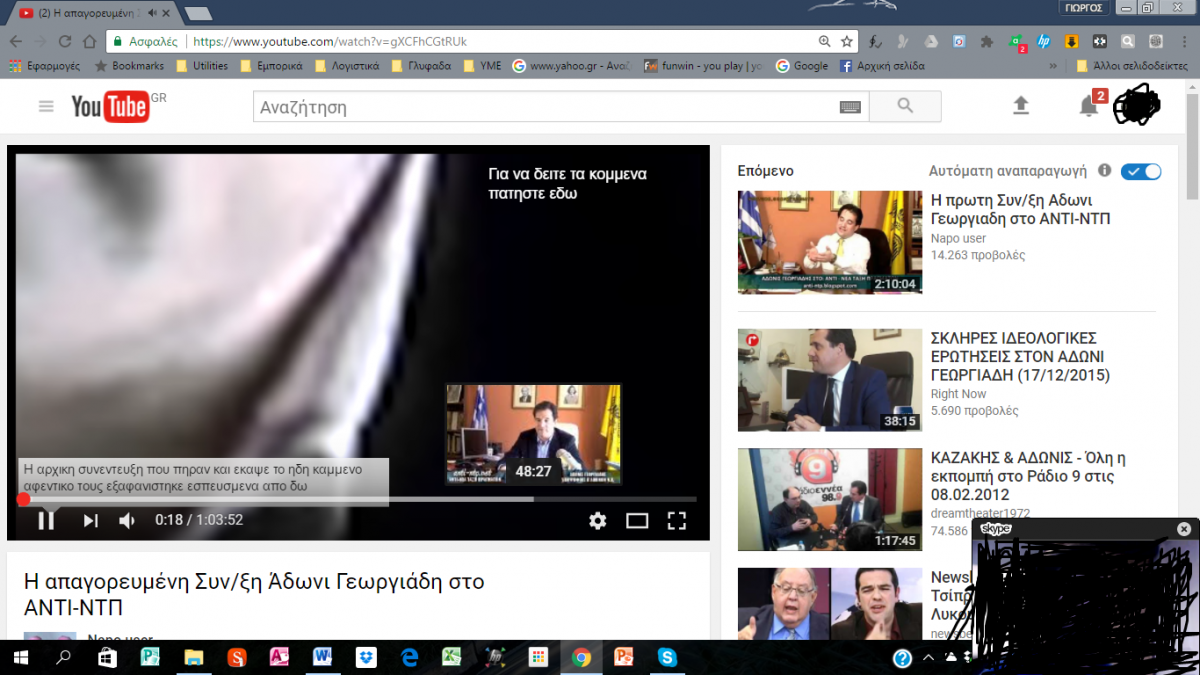Select the active YouTube browser tab
The image size is (1200, 675).
point(90,13)
